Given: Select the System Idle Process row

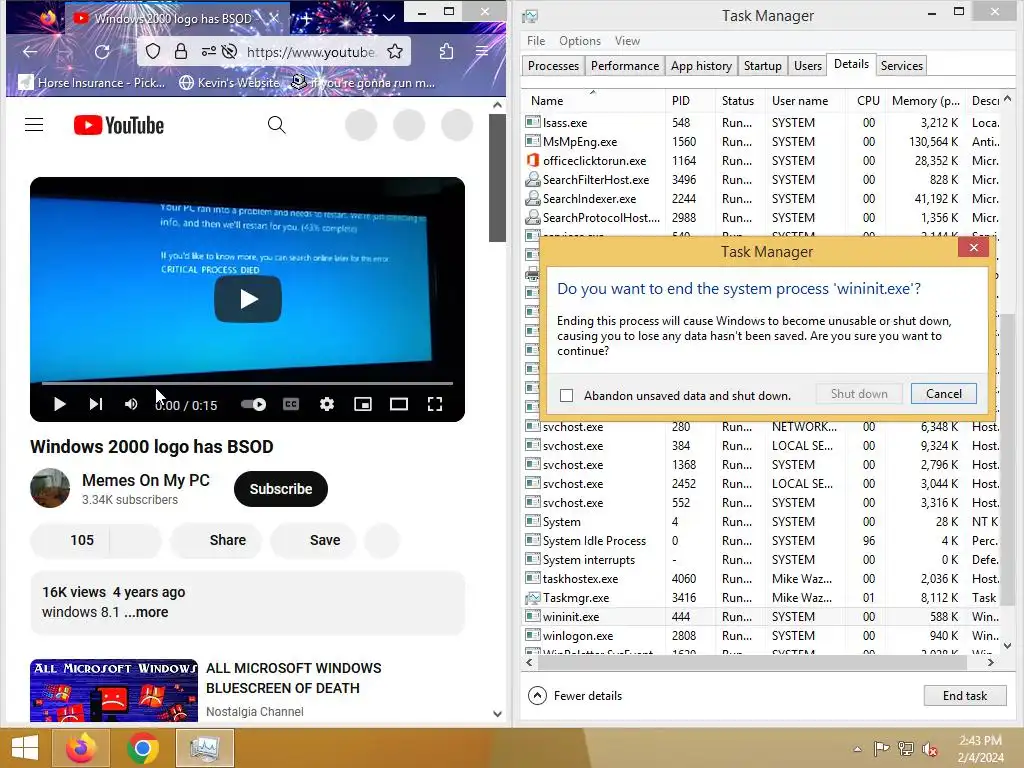Looking at the screenshot, I should 761,541.
